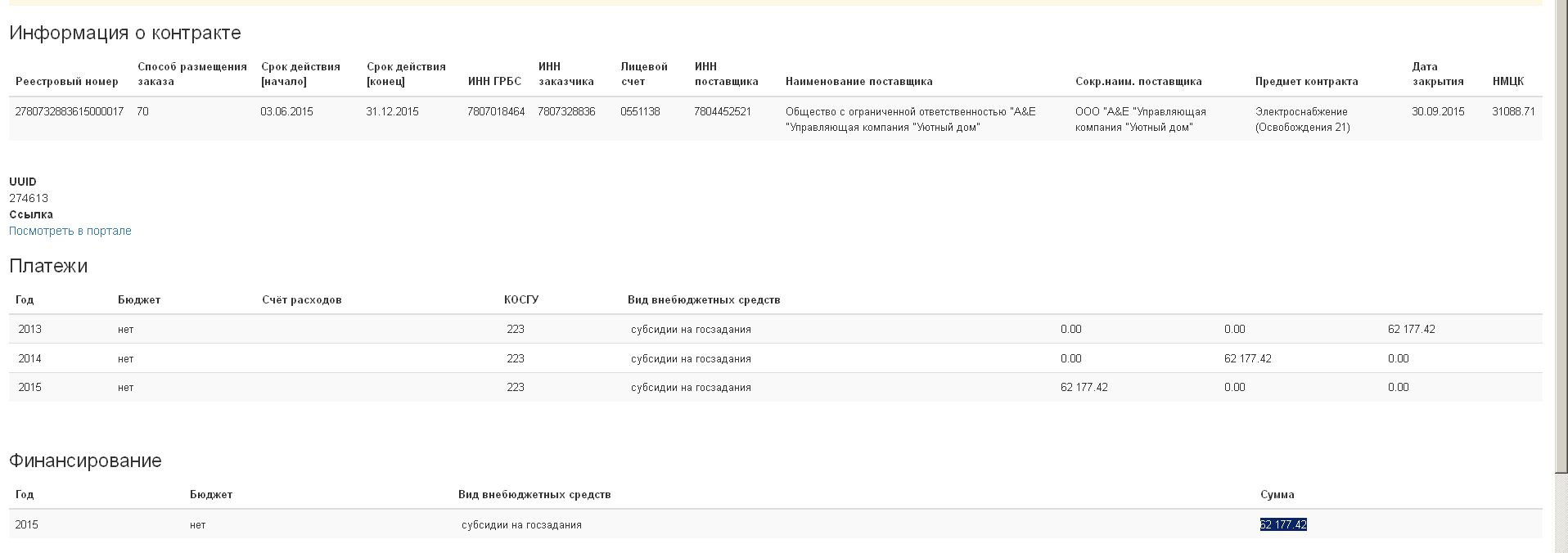Click the 'Информация о контракте' heading
Screen dimensions: 1568x553
point(125,33)
